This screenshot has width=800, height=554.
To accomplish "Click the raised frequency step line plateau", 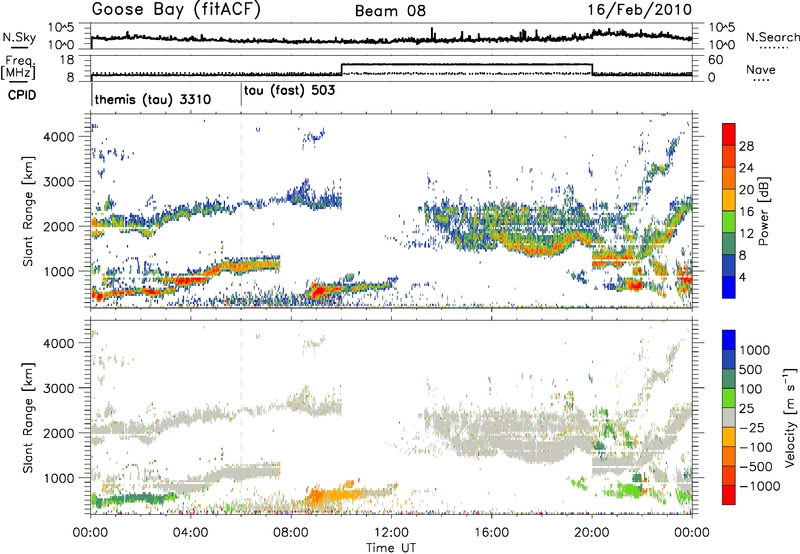I will [466, 64].
